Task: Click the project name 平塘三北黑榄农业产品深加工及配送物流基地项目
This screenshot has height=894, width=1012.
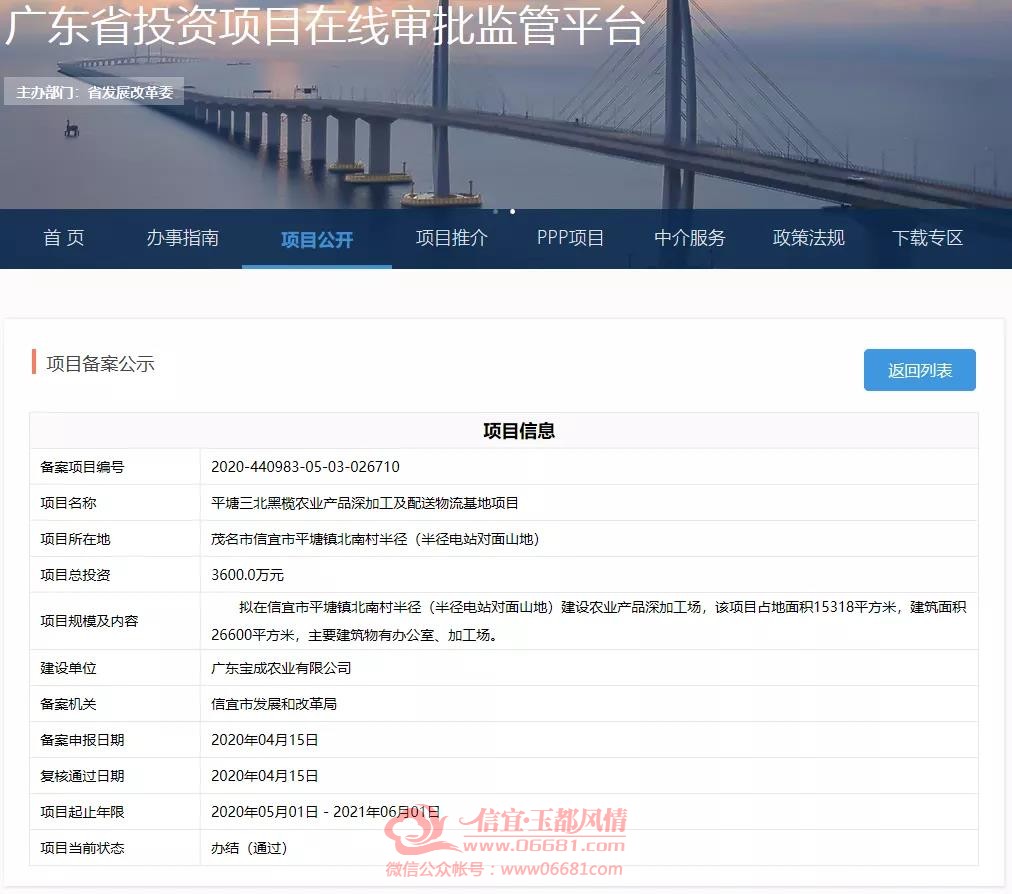Action: pos(365,503)
